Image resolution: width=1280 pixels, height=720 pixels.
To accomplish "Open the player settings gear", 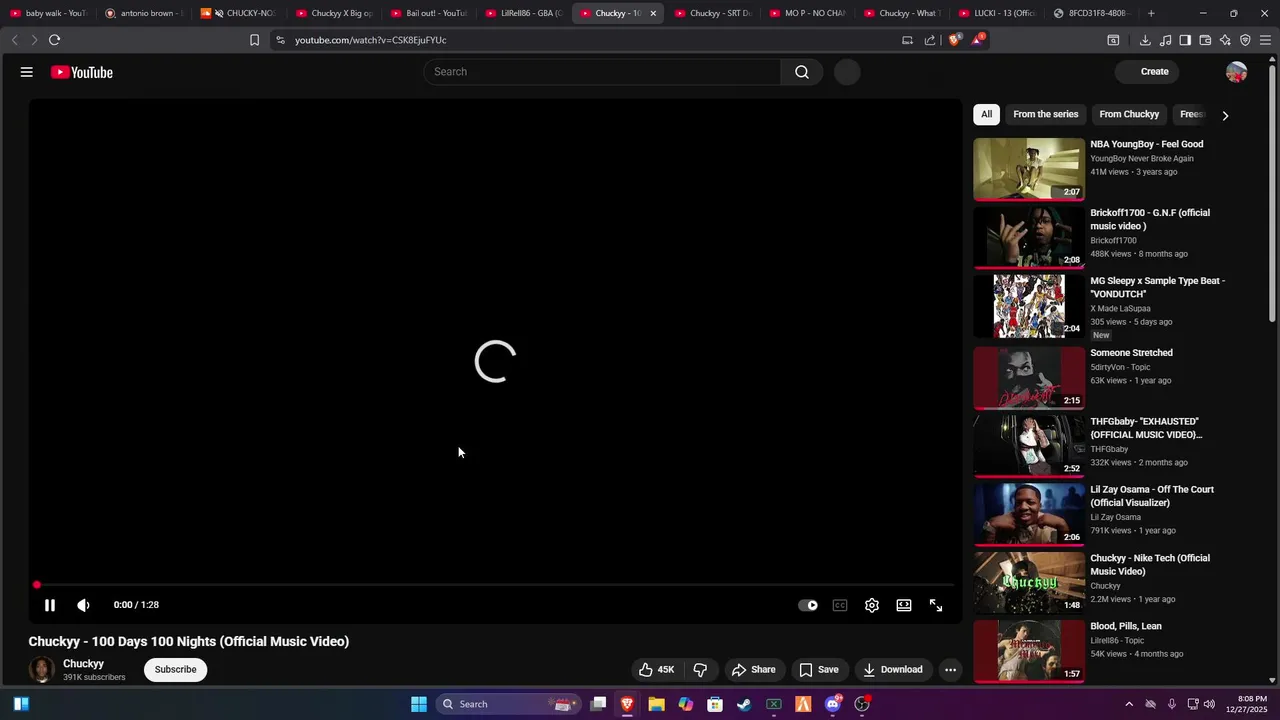I will click(872, 605).
